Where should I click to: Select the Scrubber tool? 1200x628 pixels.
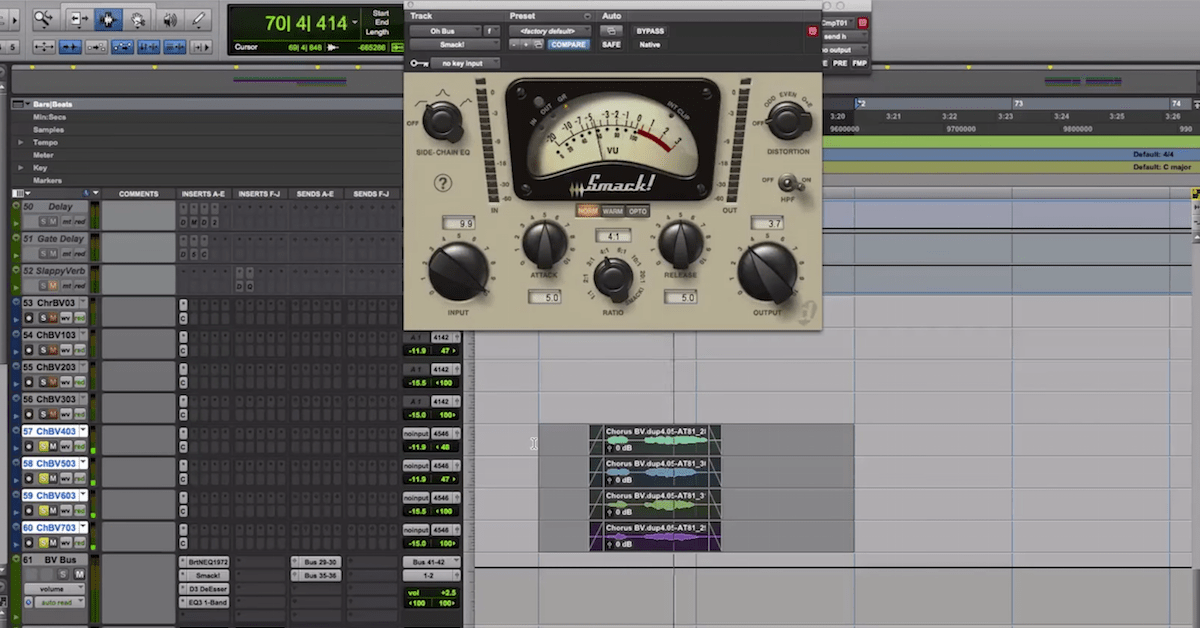tap(171, 17)
